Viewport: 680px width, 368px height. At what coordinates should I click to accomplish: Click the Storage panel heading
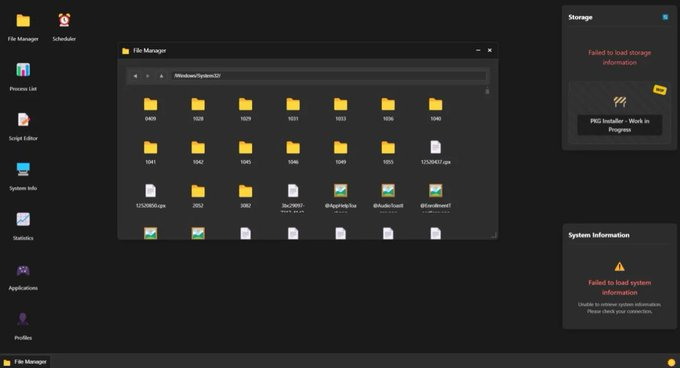click(580, 17)
